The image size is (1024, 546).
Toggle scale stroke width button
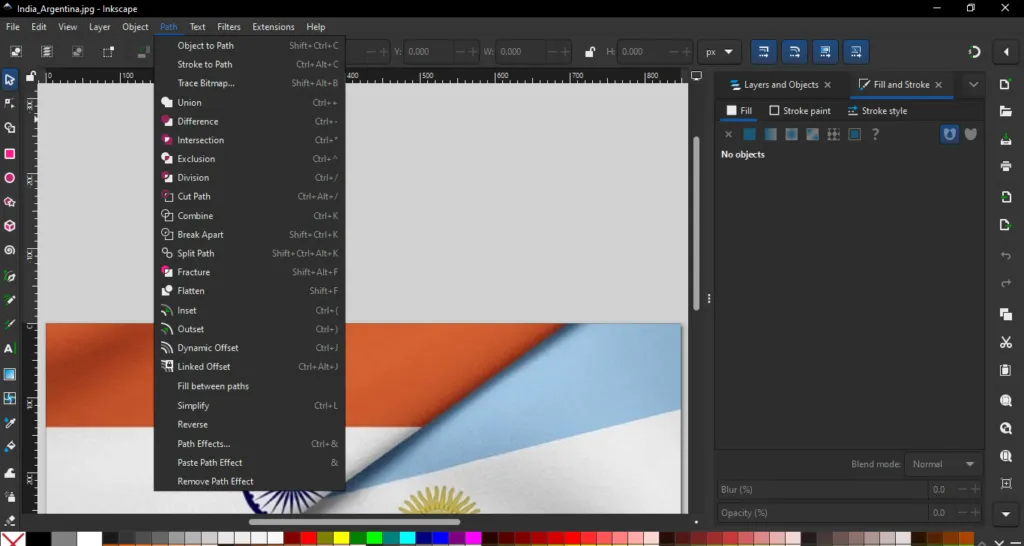pyautogui.click(x=763, y=52)
